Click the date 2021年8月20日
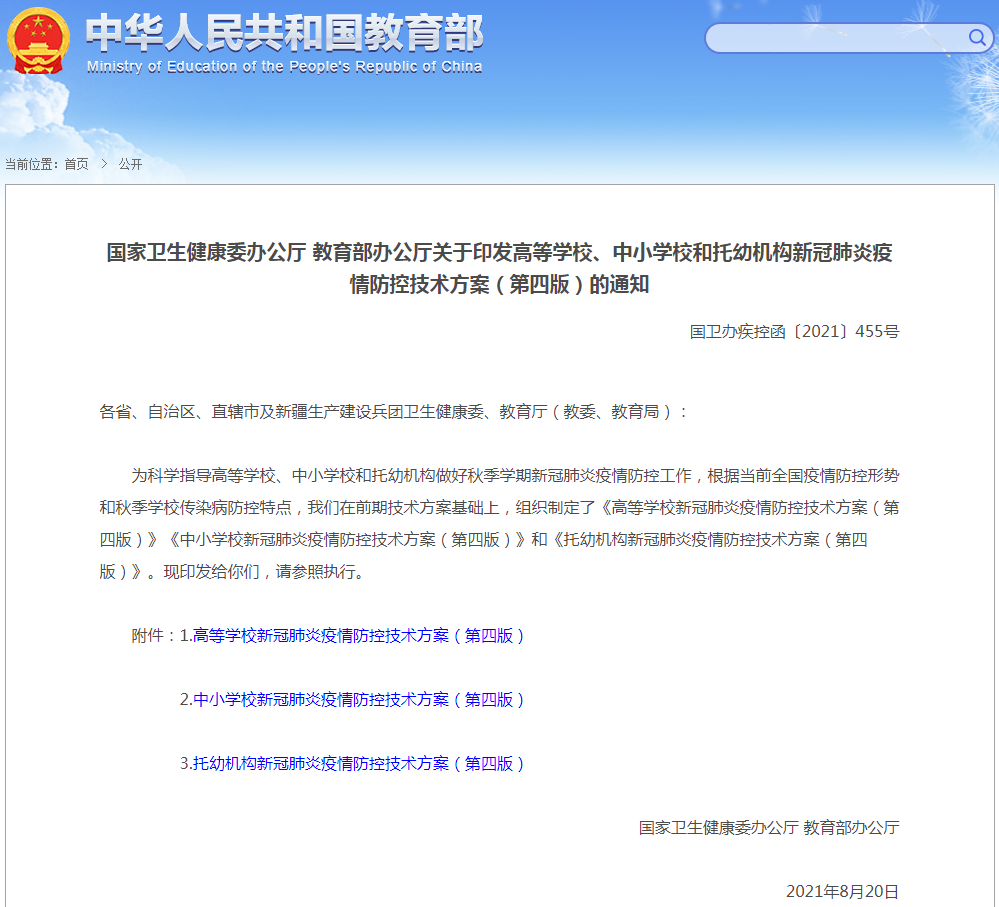This screenshot has height=907, width=999. pyautogui.click(x=842, y=891)
